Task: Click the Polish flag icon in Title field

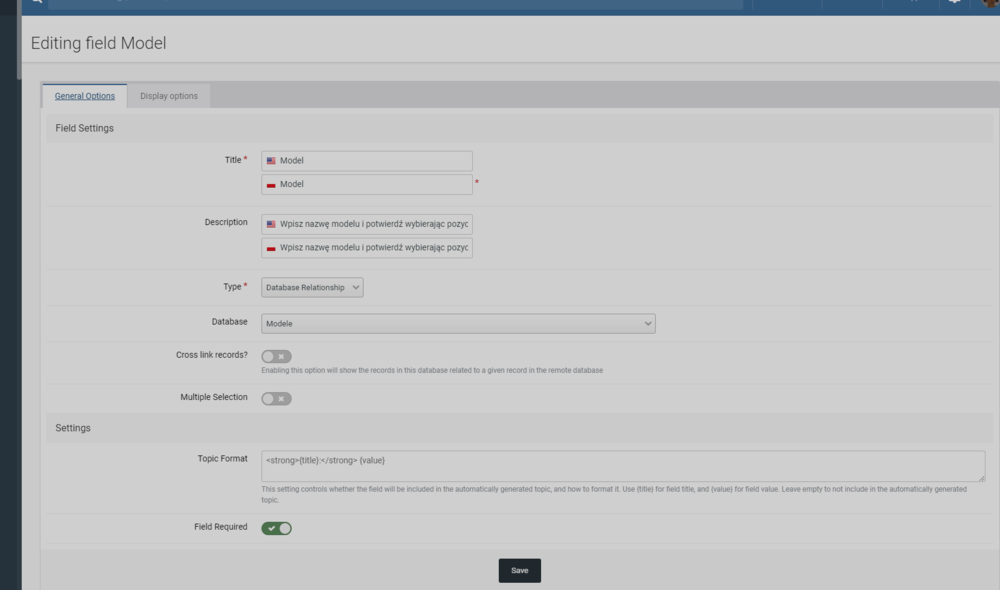Action: pyautogui.click(x=271, y=185)
